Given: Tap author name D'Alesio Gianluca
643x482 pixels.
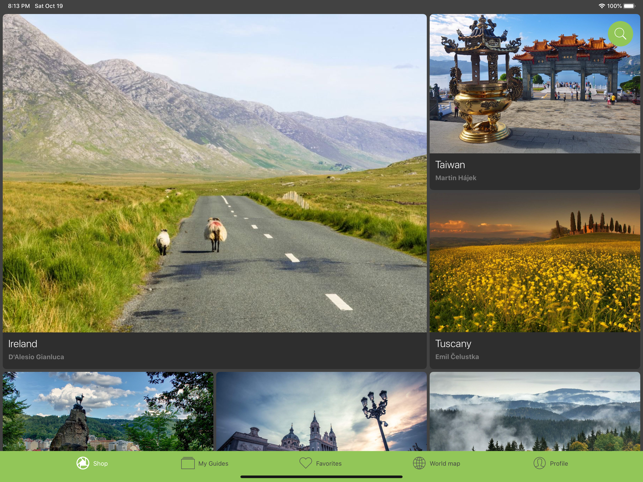Looking at the screenshot, I should (36, 357).
